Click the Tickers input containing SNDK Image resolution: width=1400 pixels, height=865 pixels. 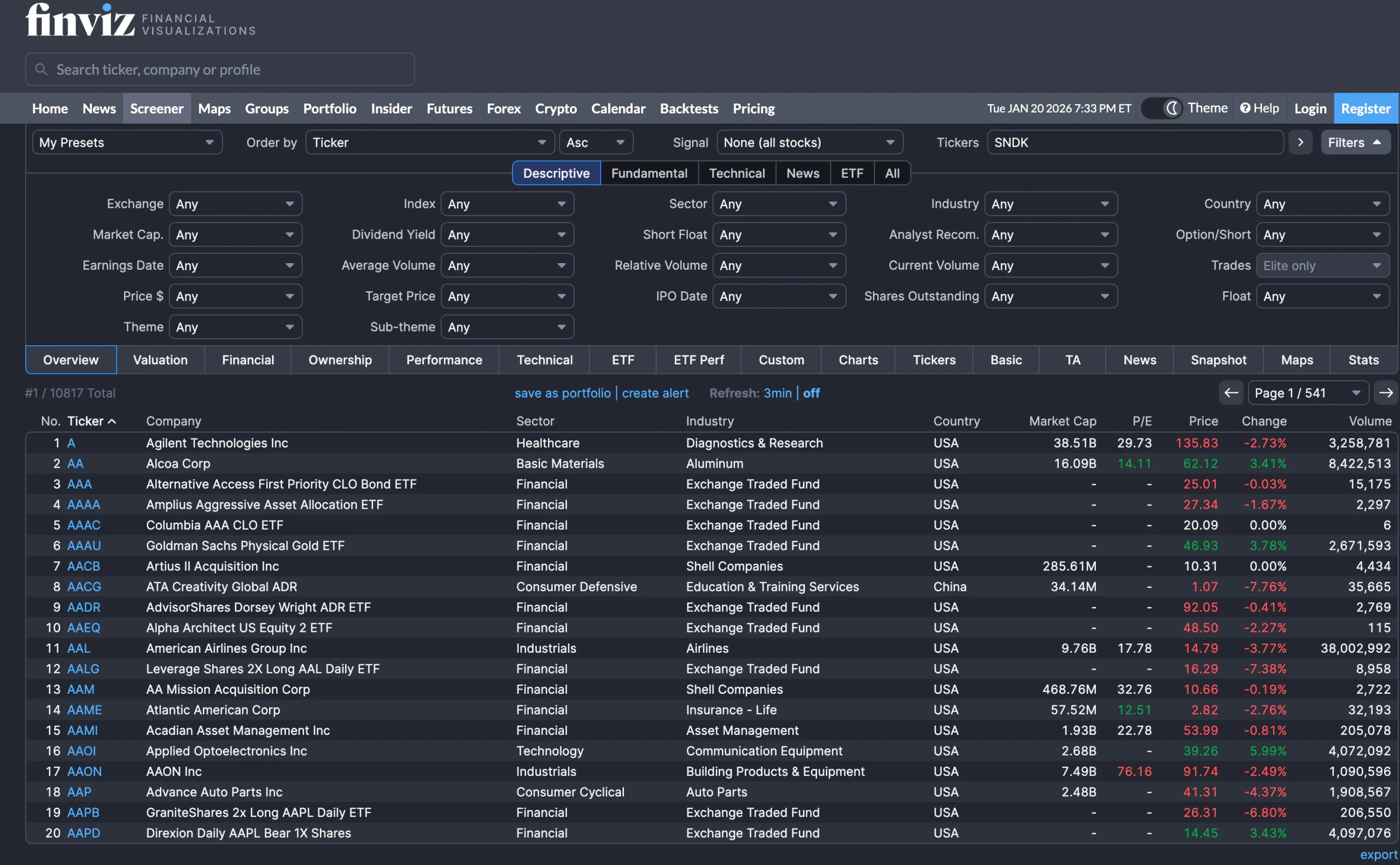pos(1134,142)
